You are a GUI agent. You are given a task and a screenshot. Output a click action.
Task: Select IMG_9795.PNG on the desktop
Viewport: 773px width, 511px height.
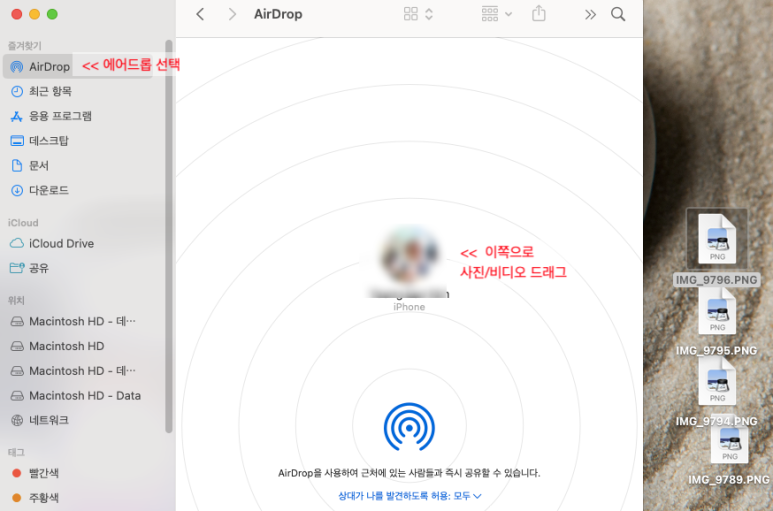point(717,323)
